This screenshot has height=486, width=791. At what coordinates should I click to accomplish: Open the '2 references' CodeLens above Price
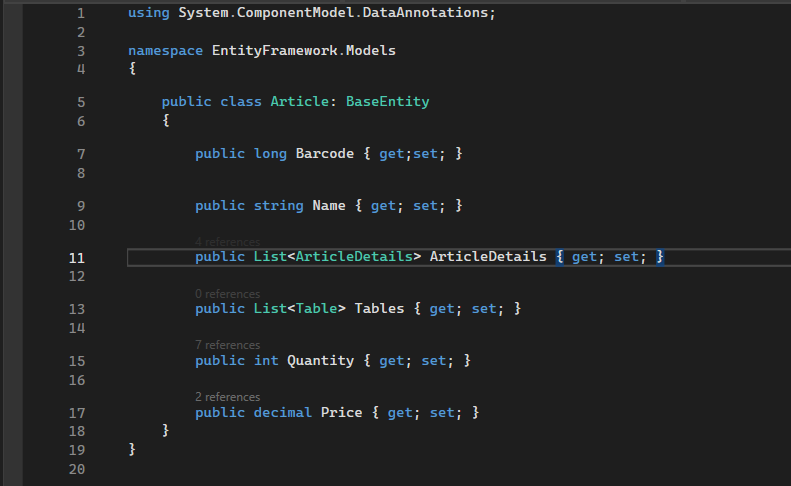click(228, 397)
